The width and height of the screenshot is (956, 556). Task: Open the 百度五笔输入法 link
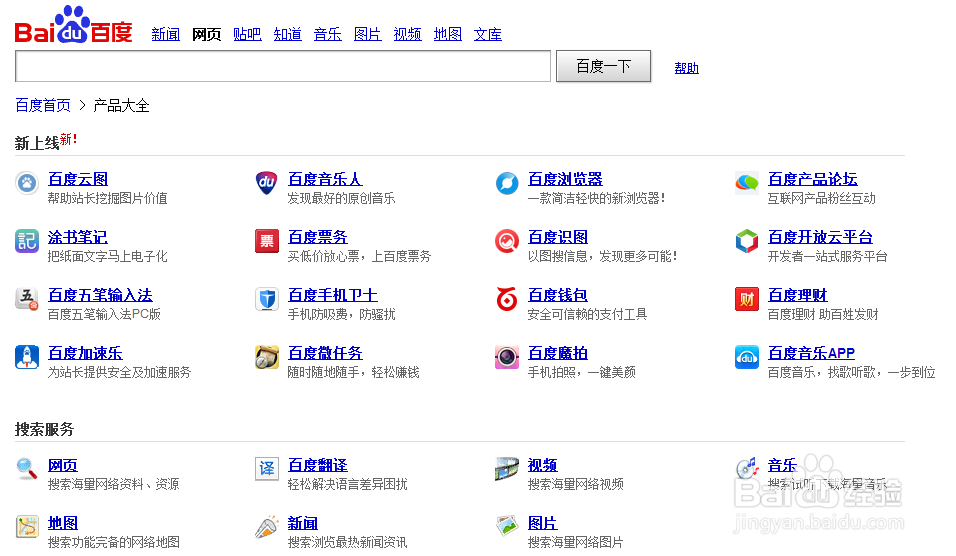tap(100, 295)
